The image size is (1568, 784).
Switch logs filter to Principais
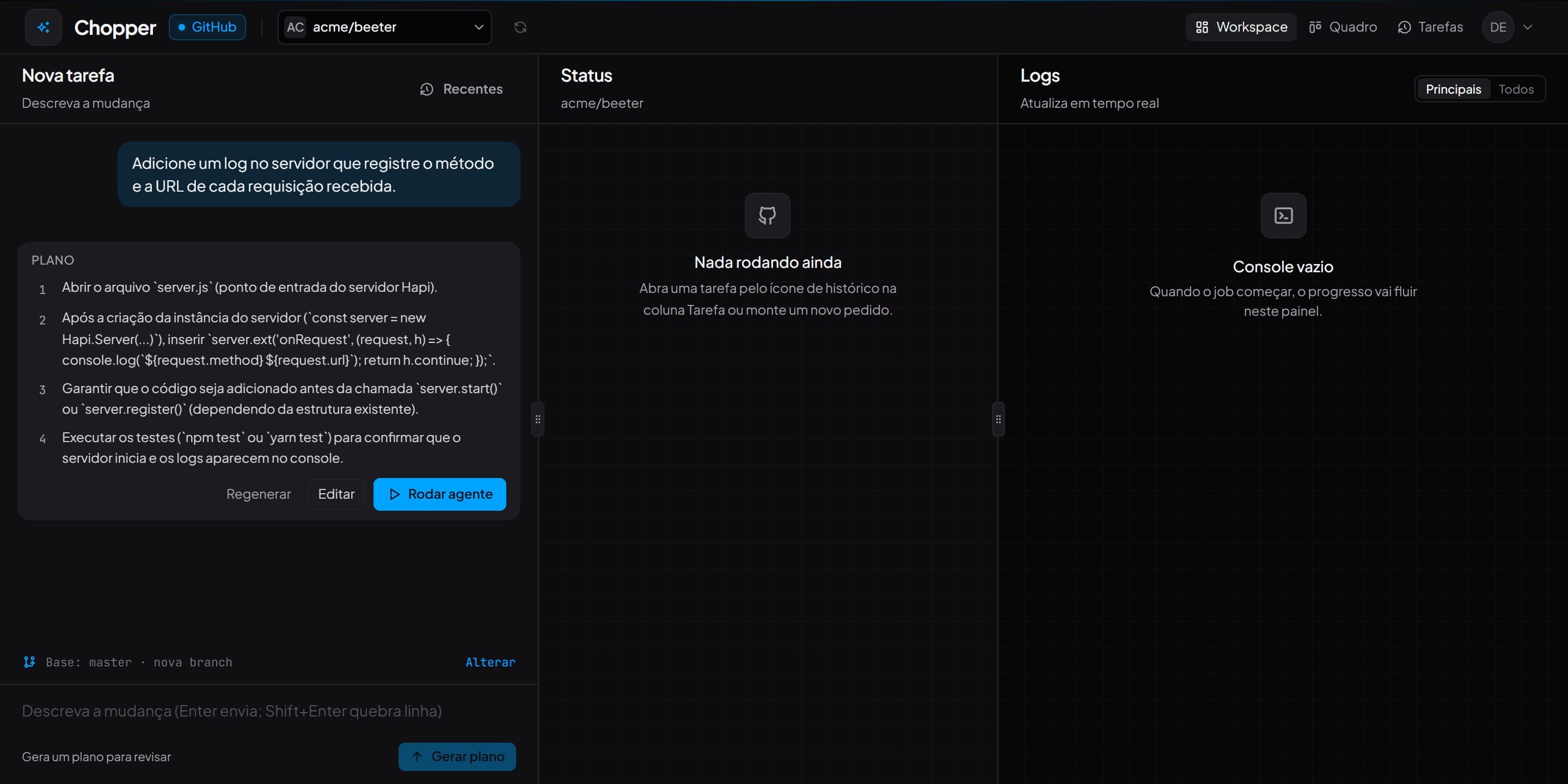tap(1453, 89)
